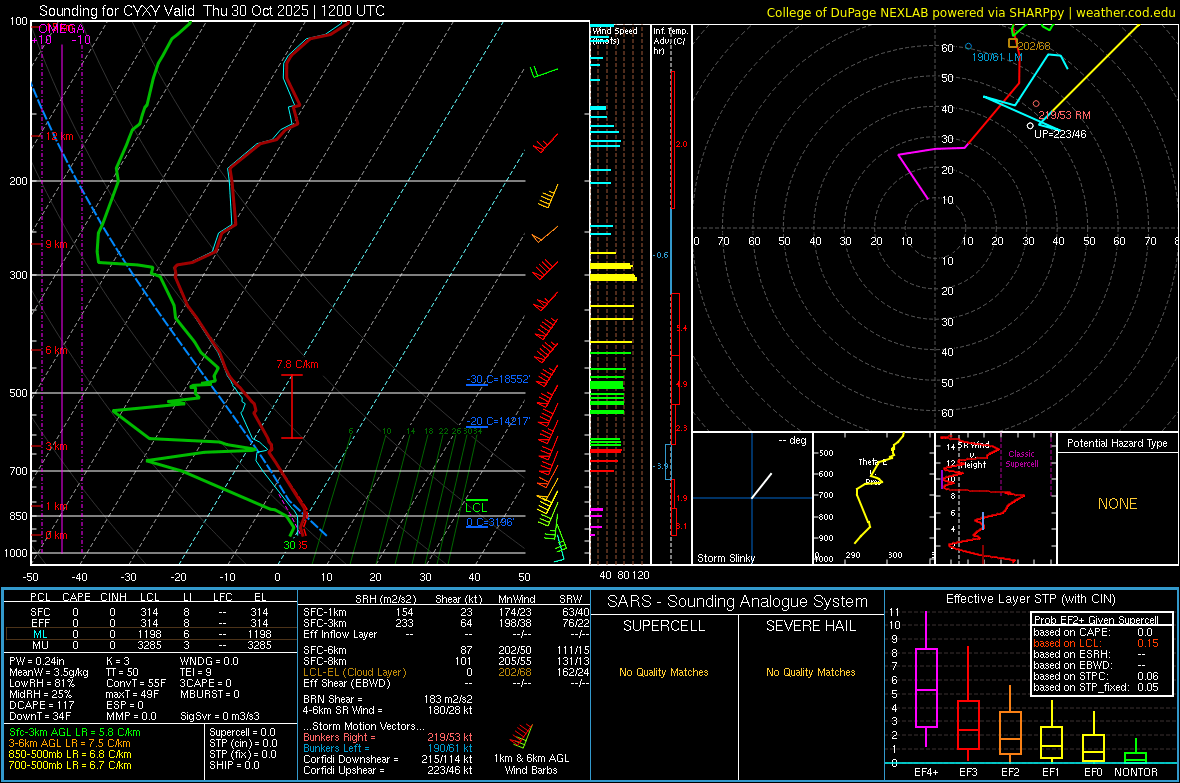Click the red 'based on LCL:' probability row
The height and width of the screenshot is (783, 1180).
pos(1096,643)
